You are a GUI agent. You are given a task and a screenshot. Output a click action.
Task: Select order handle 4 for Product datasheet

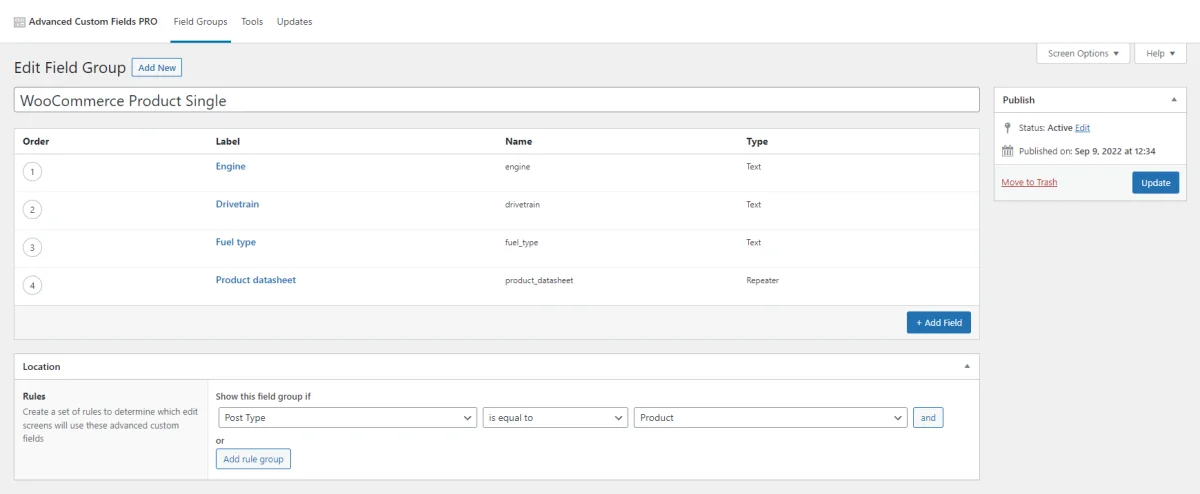coord(33,286)
